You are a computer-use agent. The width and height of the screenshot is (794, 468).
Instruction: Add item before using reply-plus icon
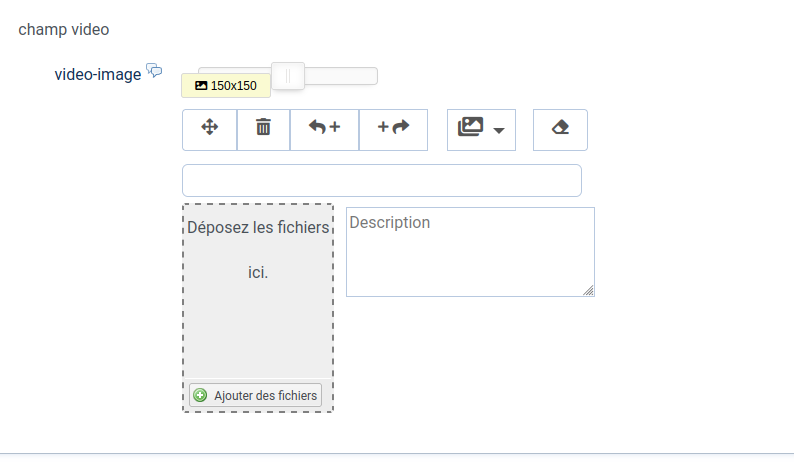[x=325, y=127]
